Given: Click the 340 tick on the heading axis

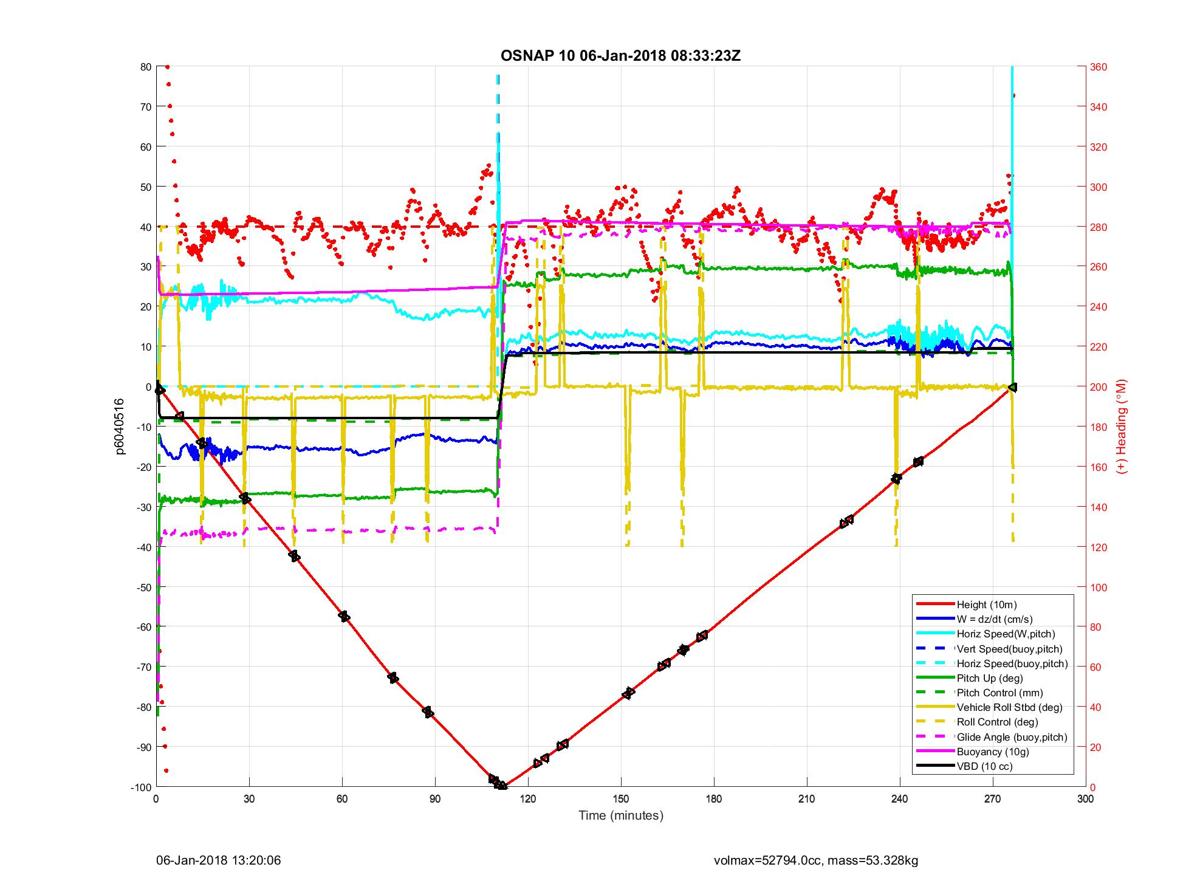Looking at the screenshot, I should pyautogui.click(x=1099, y=107).
